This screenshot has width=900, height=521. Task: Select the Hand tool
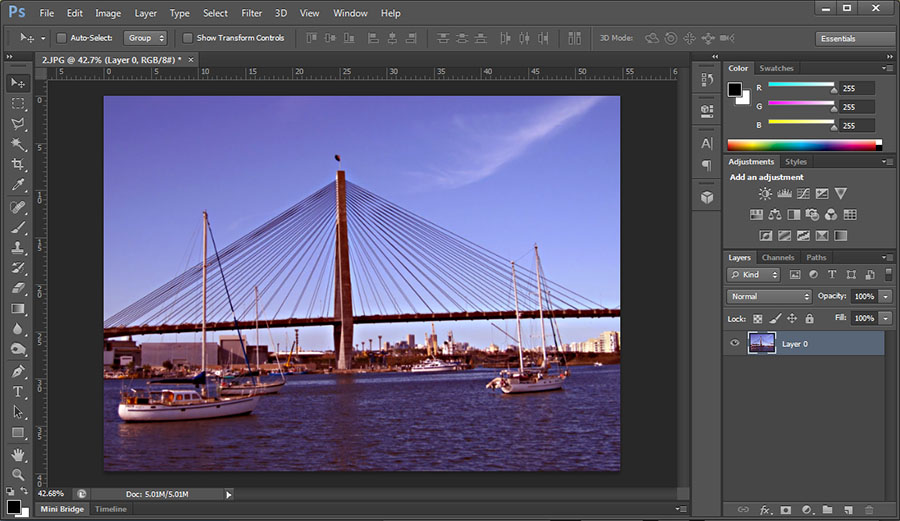point(18,454)
